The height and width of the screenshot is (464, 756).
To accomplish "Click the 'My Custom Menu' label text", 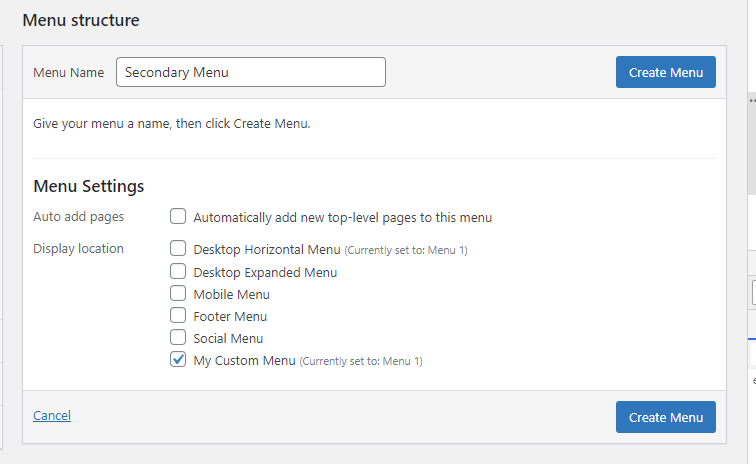I will click(x=244, y=360).
